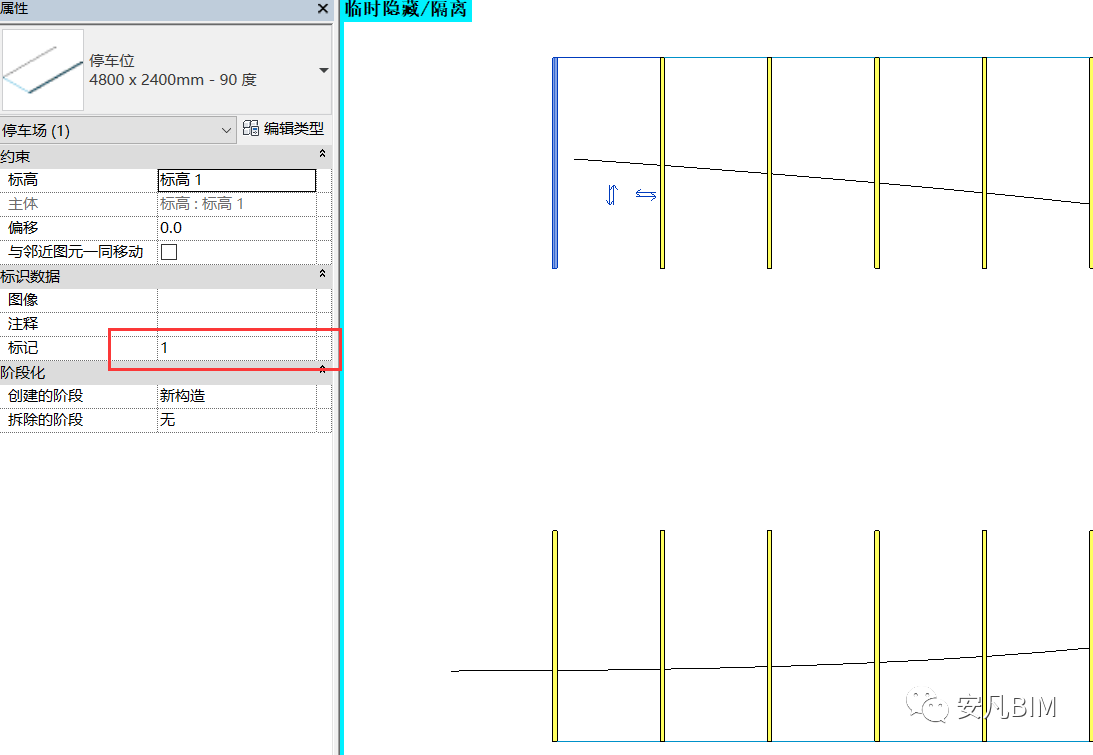Click the 编辑类型 button
The image size is (1093, 755).
click(x=284, y=128)
